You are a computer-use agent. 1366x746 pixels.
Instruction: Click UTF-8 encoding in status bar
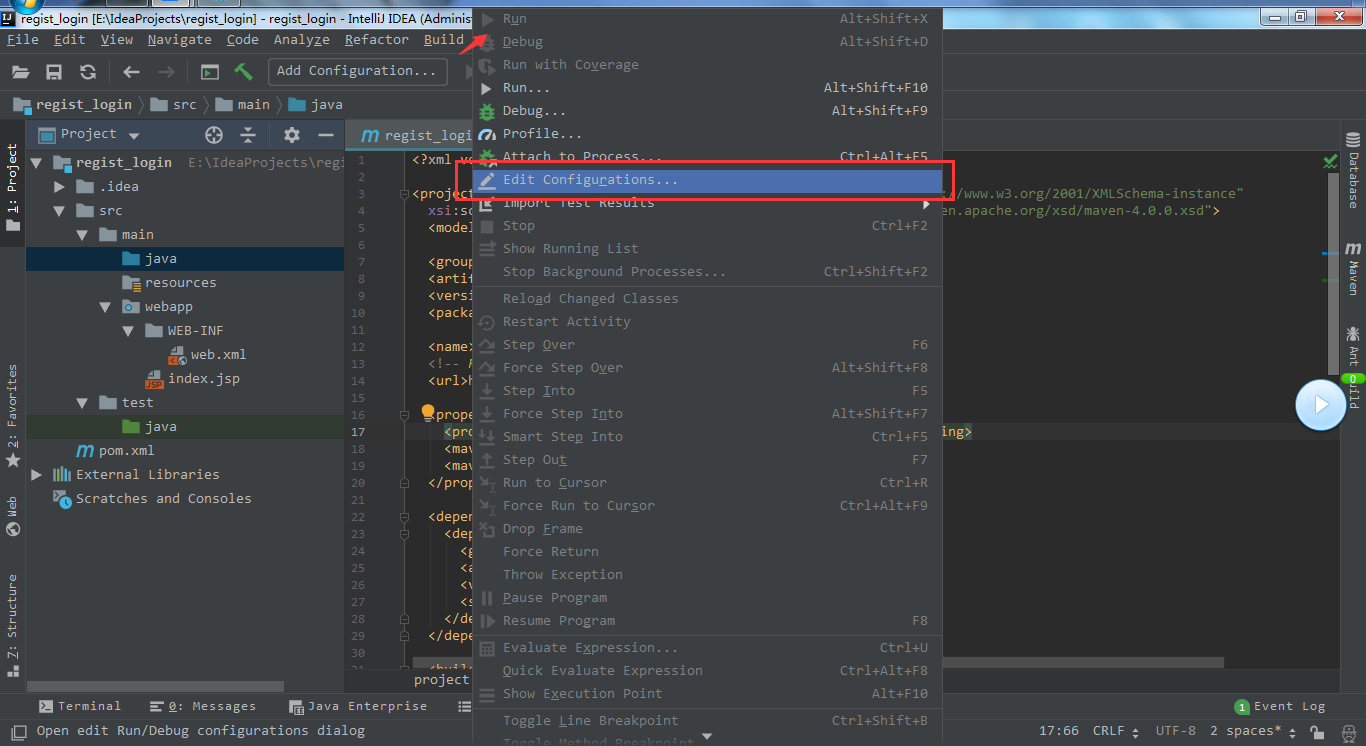[1175, 731]
